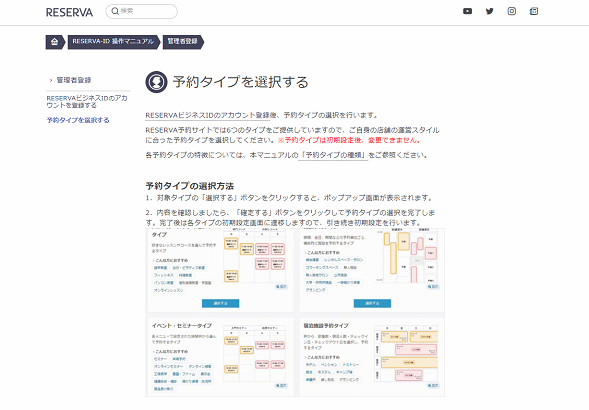
Task: Open the reservation type selection screenshot image
Action: (x=295, y=312)
